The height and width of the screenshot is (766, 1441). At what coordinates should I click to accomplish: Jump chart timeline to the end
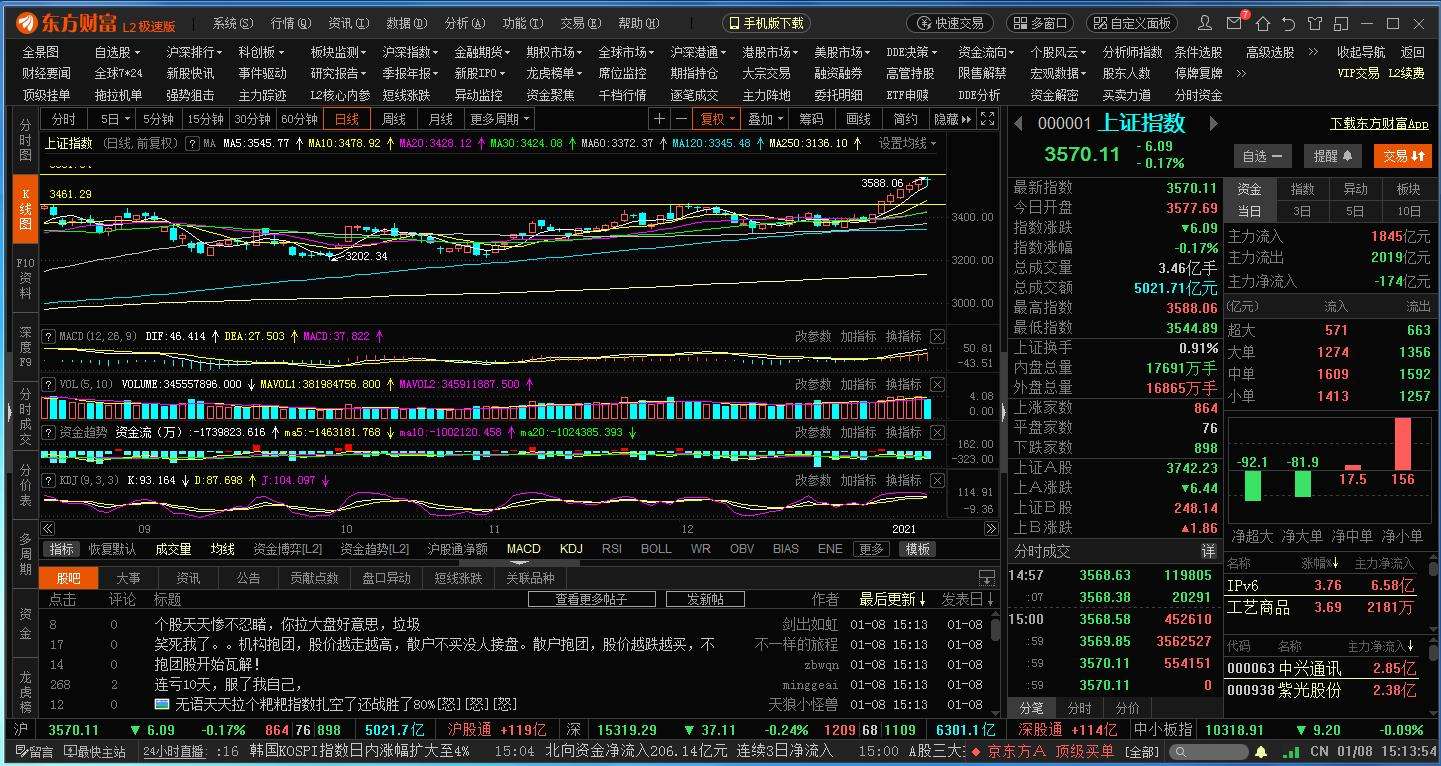pos(990,529)
